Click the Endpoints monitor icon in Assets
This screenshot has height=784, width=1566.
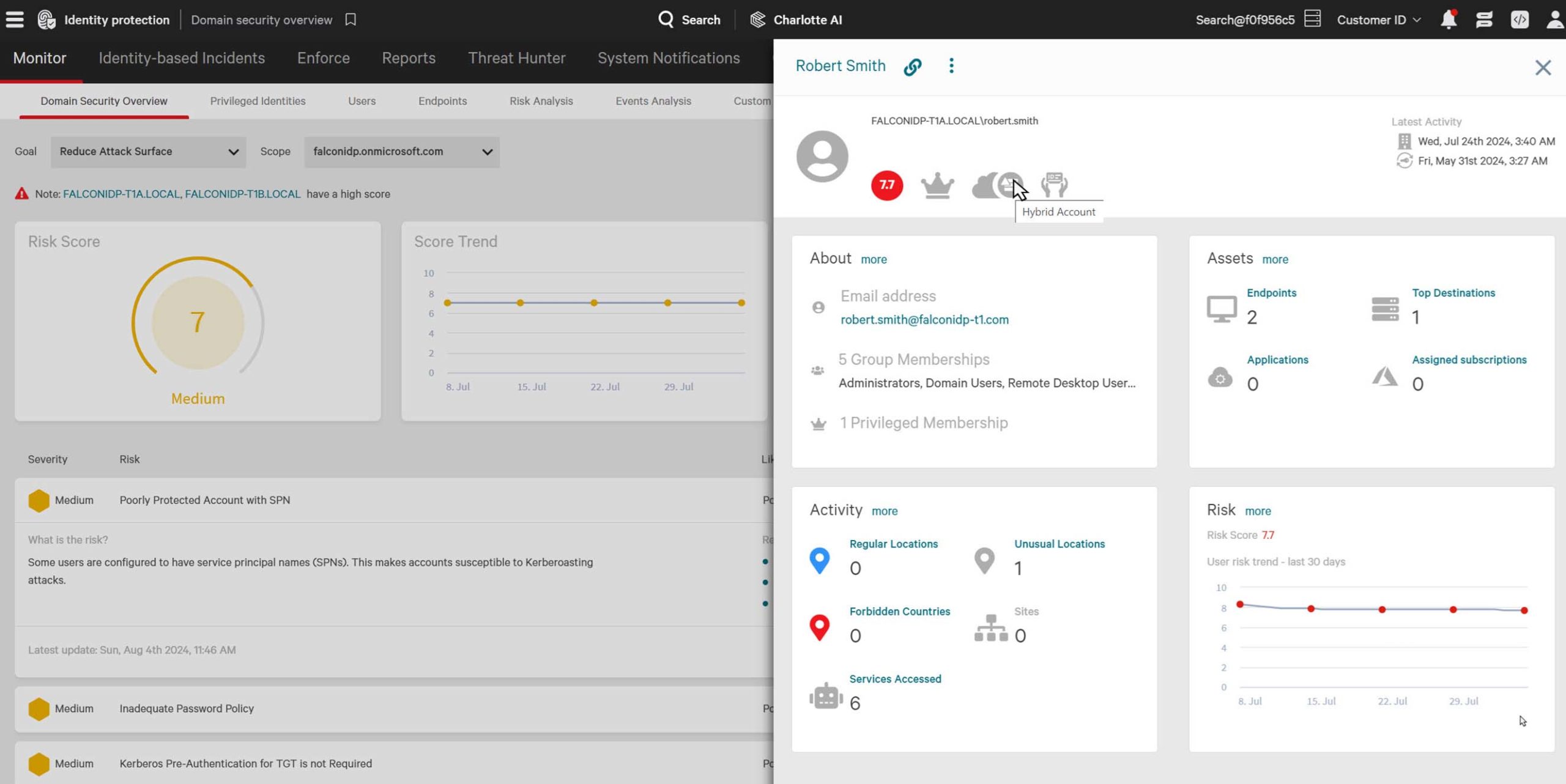1222,309
